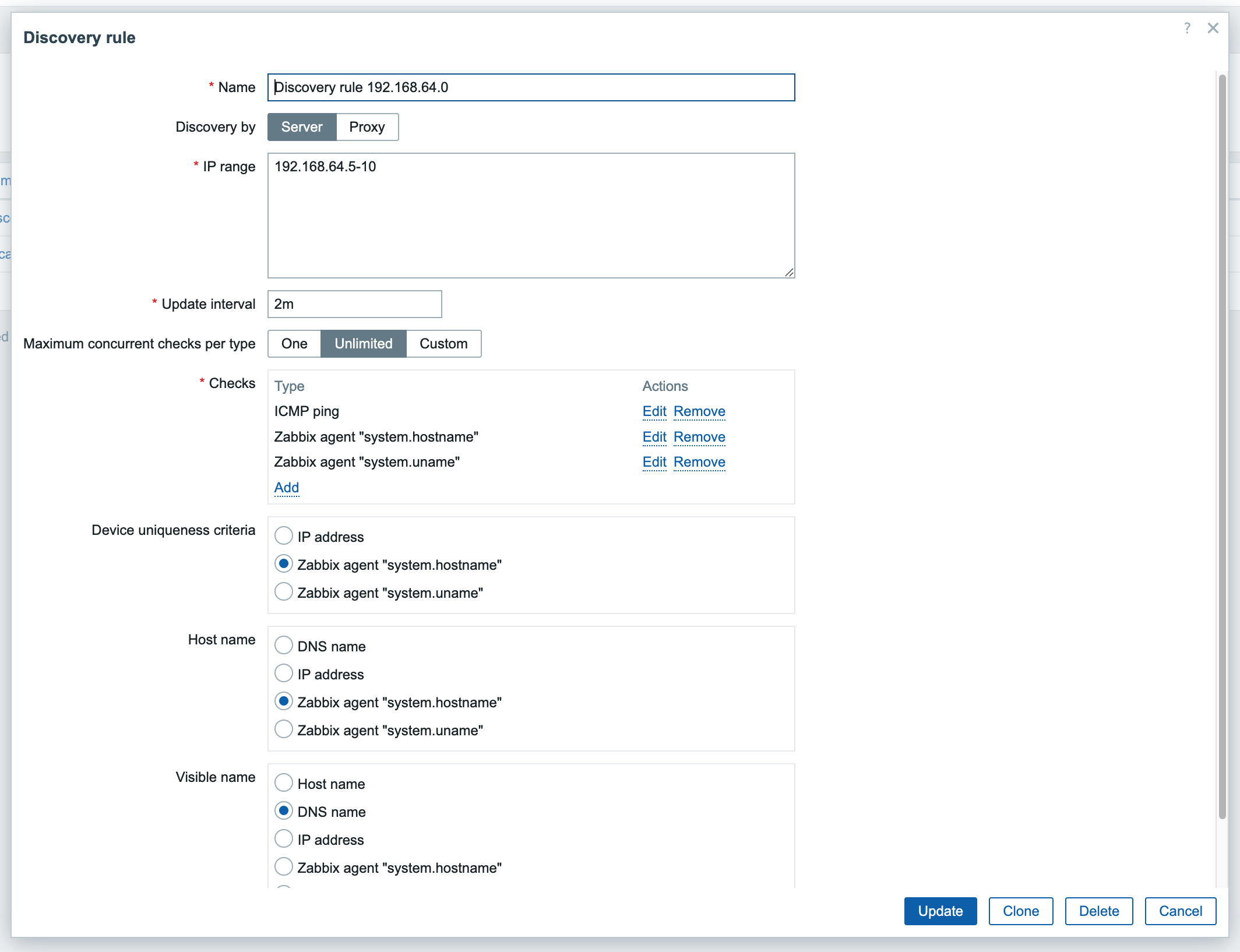Click the Update button
Image resolution: width=1240 pixels, height=952 pixels.
click(x=940, y=911)
